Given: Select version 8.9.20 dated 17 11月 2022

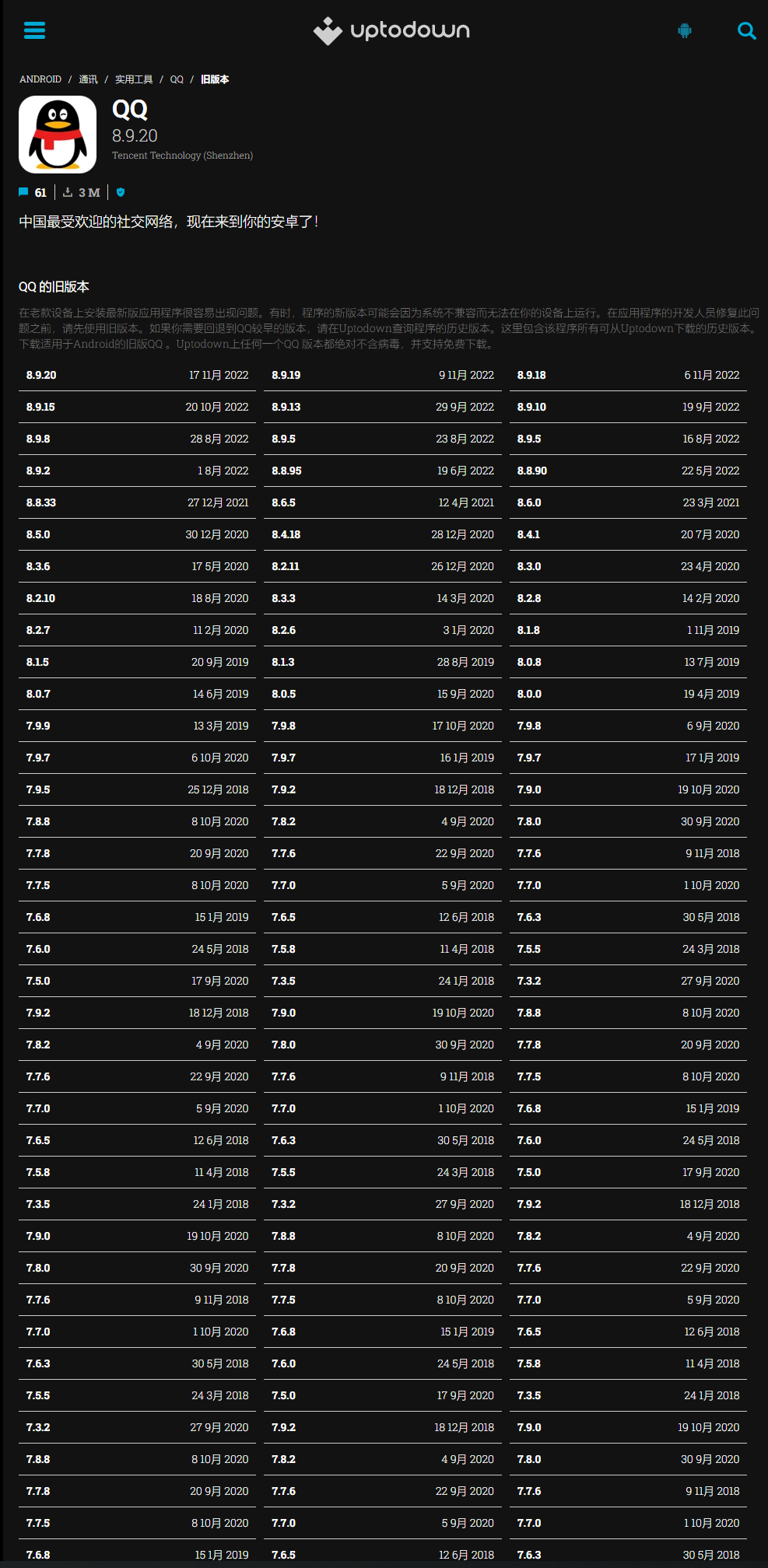Looking at the screenshot, I should pyautogui.click(x=137, y=375).
